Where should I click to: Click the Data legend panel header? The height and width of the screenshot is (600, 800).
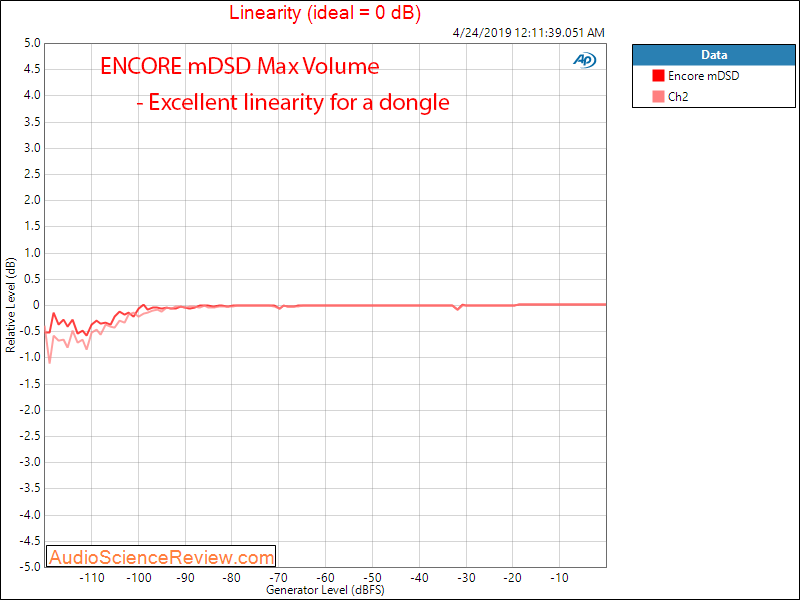tap(714, 55)
